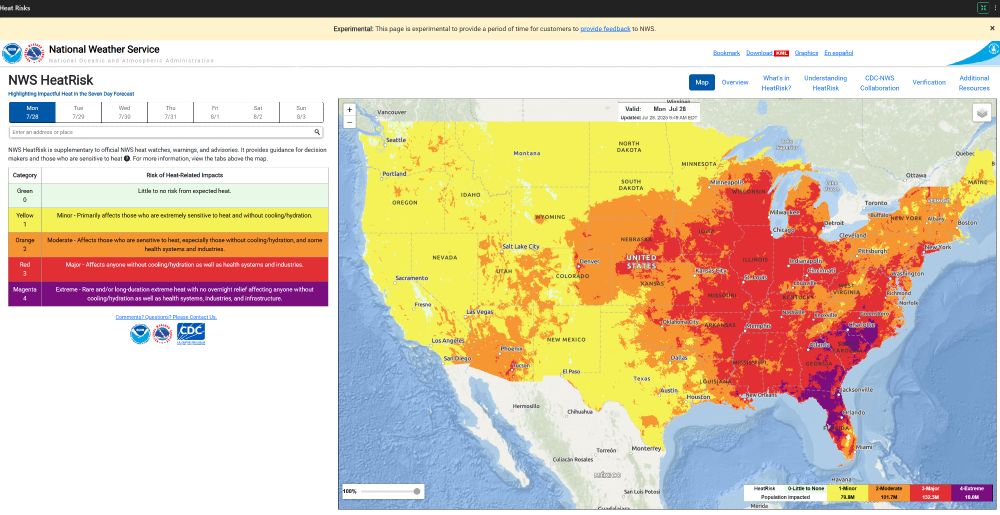The height and width of the screenshot is (515, 1000).
Task: Open the map layers control icon
Action: [982, 113]
